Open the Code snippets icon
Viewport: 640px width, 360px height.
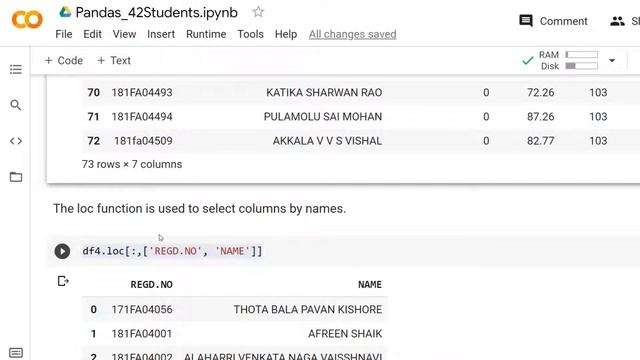click(16, 141)
